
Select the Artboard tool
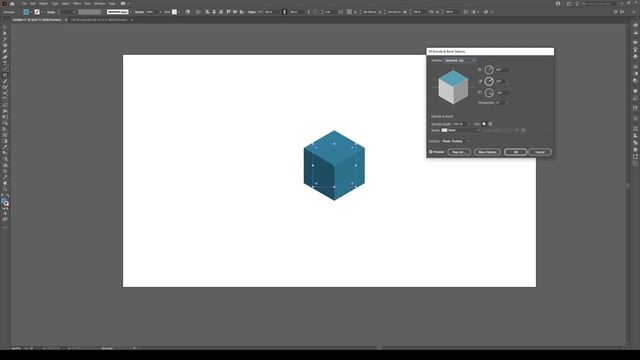(x=5, y=171)
